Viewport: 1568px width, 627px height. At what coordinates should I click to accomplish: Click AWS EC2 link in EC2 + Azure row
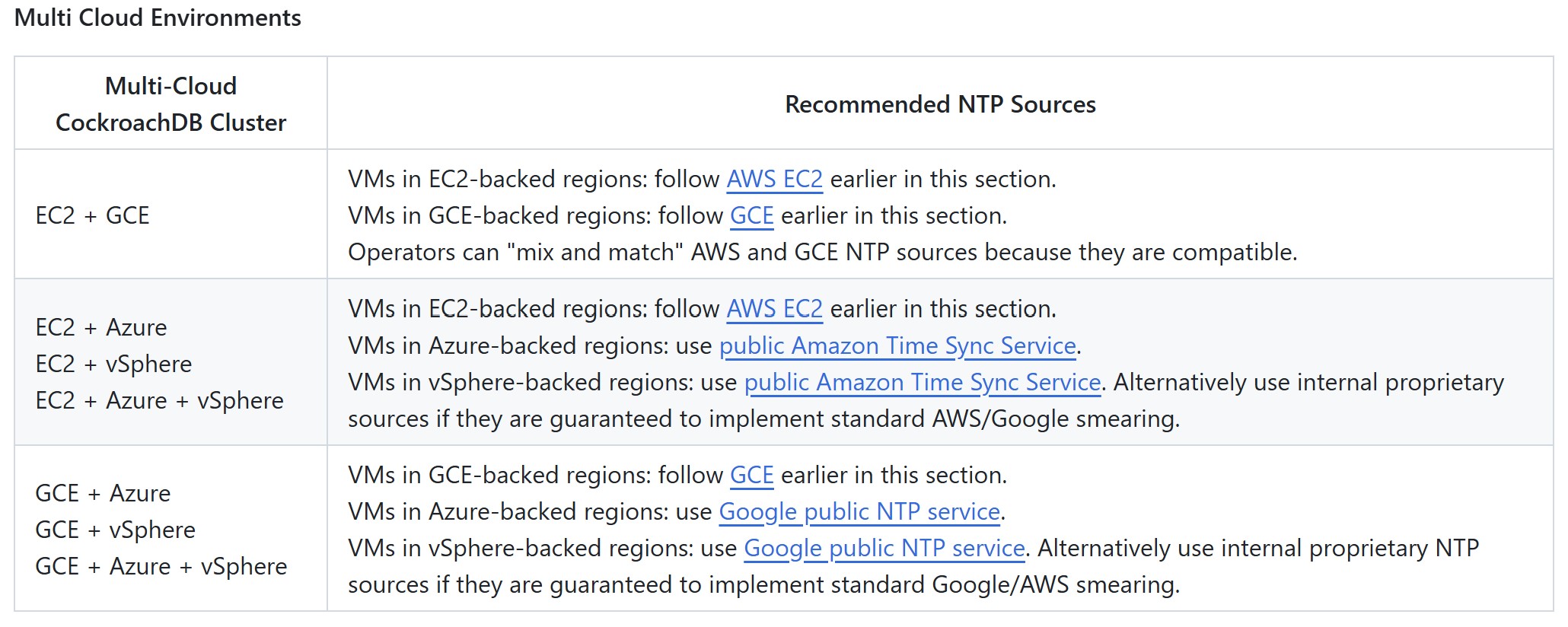tap(774, 310)
